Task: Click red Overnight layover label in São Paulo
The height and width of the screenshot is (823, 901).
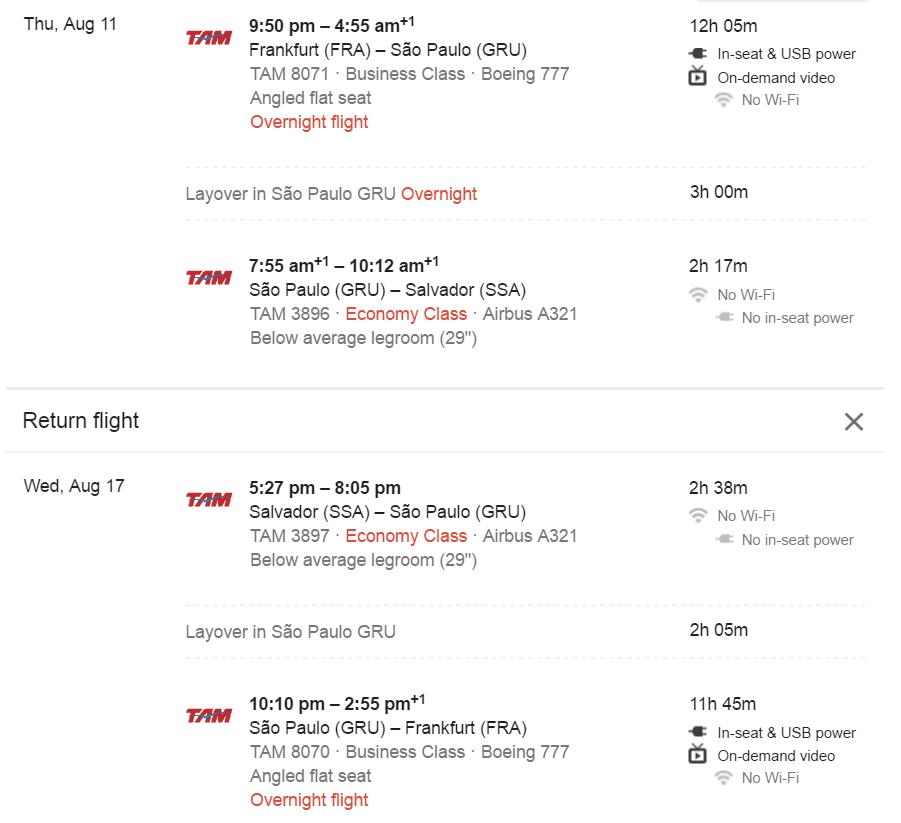Action: (x=439, y=194)
